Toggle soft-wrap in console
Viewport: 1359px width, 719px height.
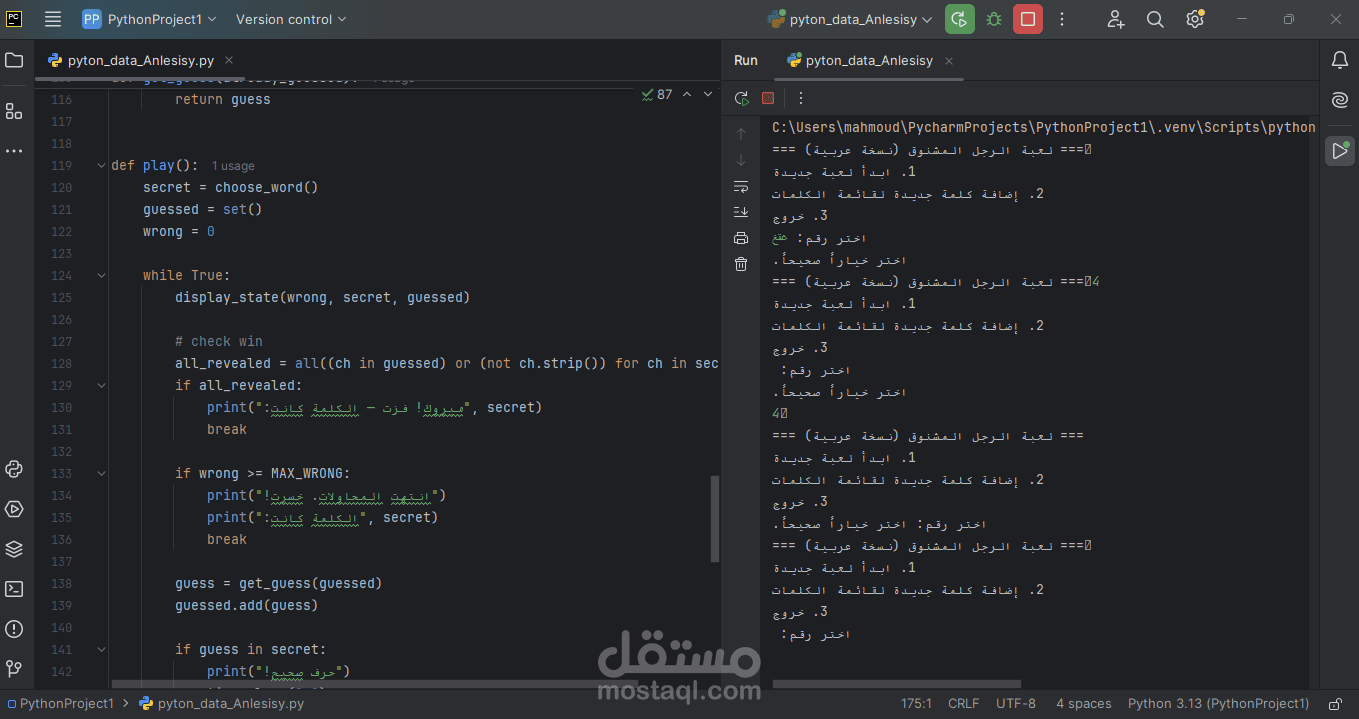(741, 186)
